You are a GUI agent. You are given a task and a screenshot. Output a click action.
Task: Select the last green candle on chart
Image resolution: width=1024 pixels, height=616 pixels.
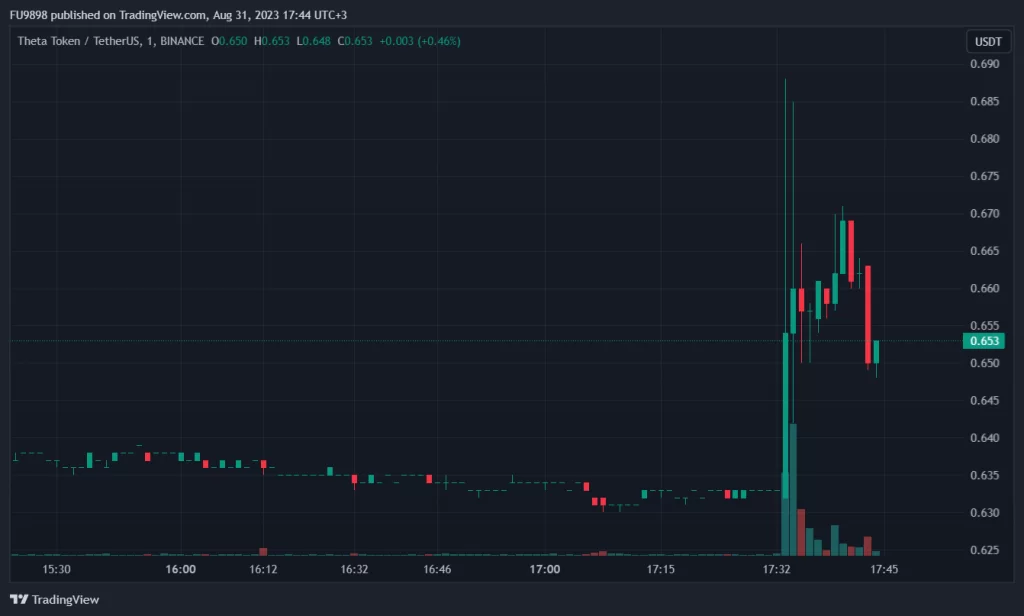click(x=877, y=352)
